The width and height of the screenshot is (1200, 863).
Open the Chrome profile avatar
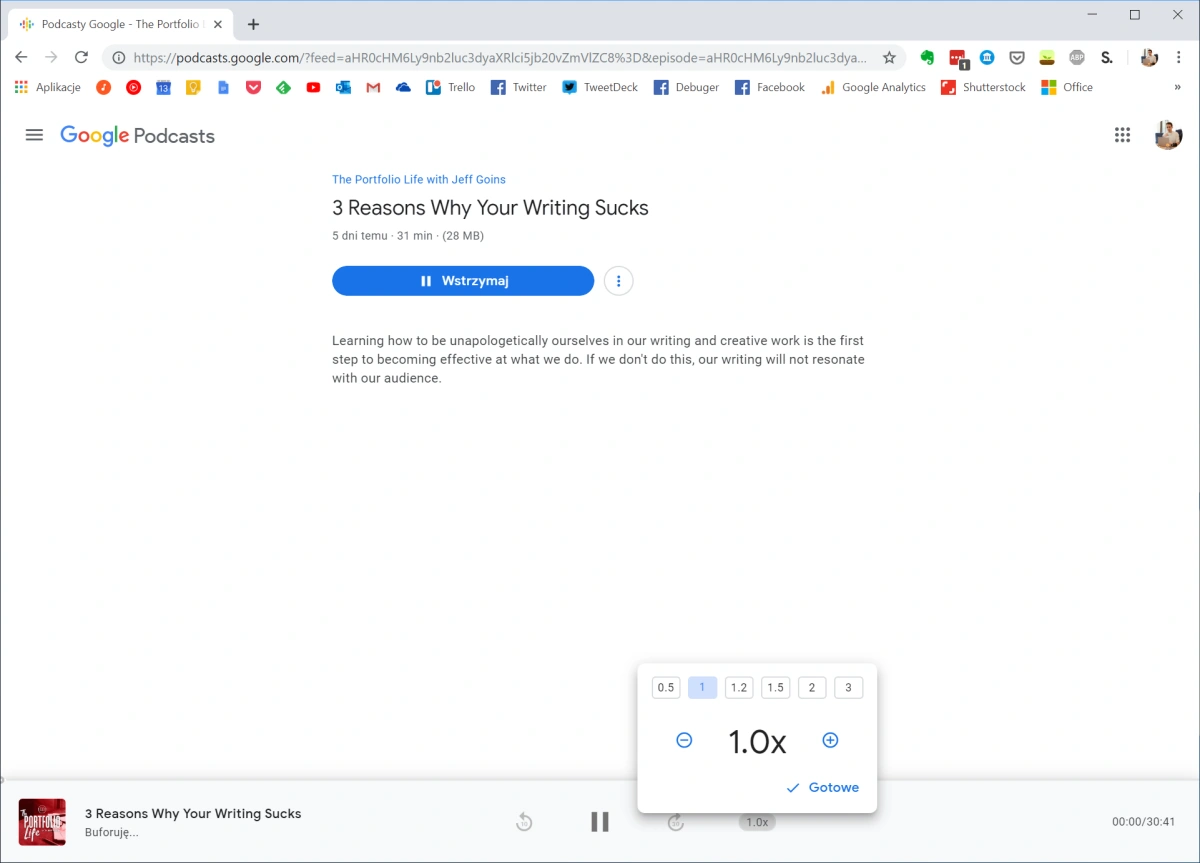1149,57
